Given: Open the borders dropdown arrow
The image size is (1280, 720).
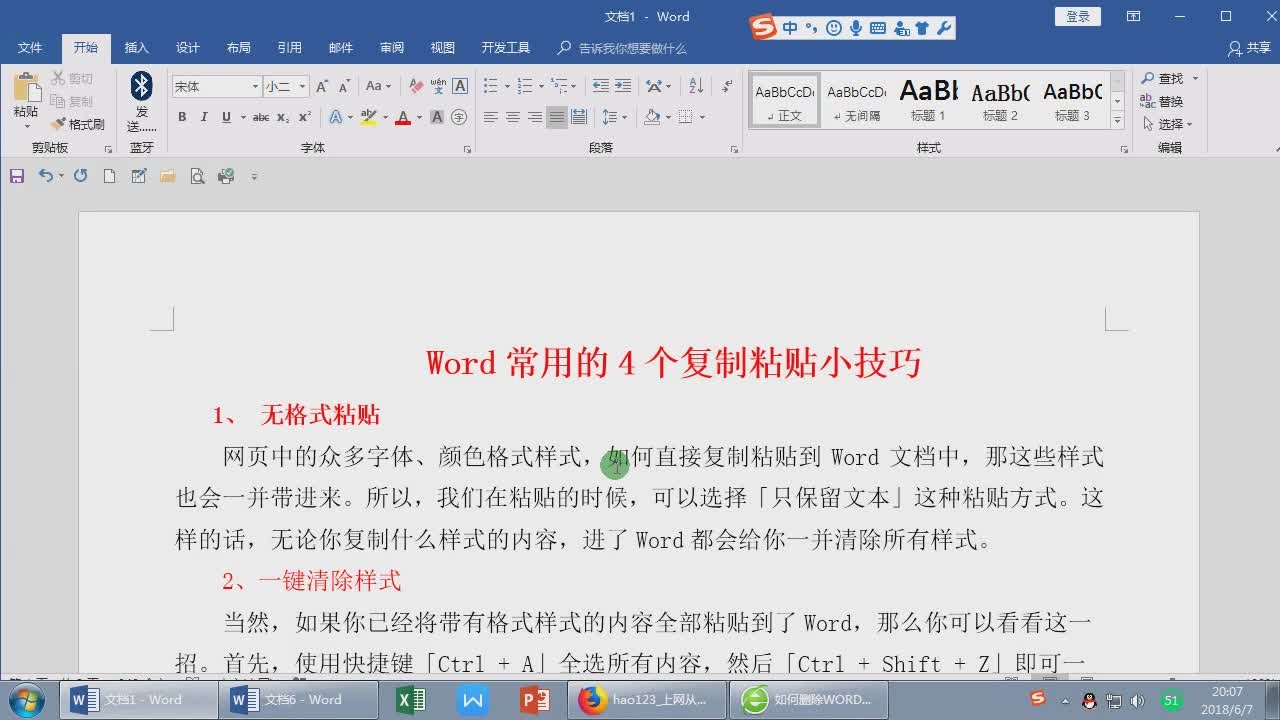Looking at the screenshot, I should tap(702, 117).
